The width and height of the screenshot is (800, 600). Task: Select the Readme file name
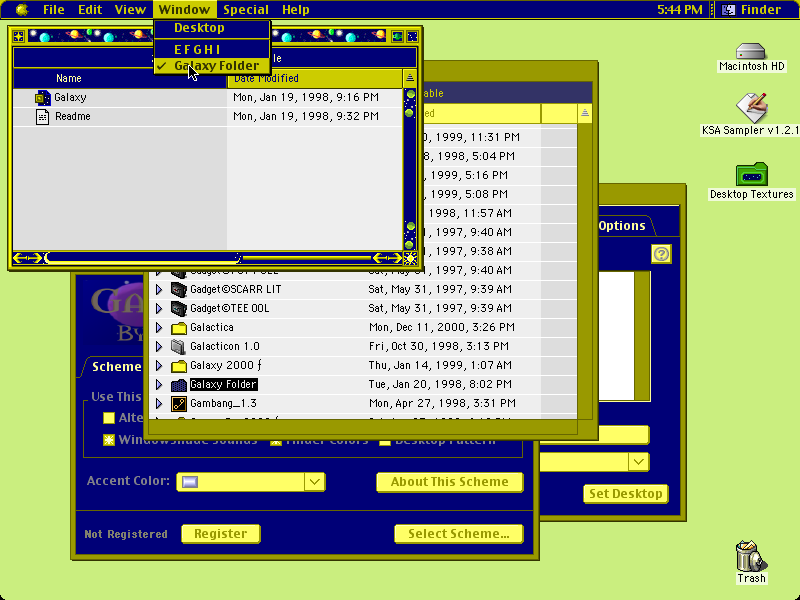72,116
